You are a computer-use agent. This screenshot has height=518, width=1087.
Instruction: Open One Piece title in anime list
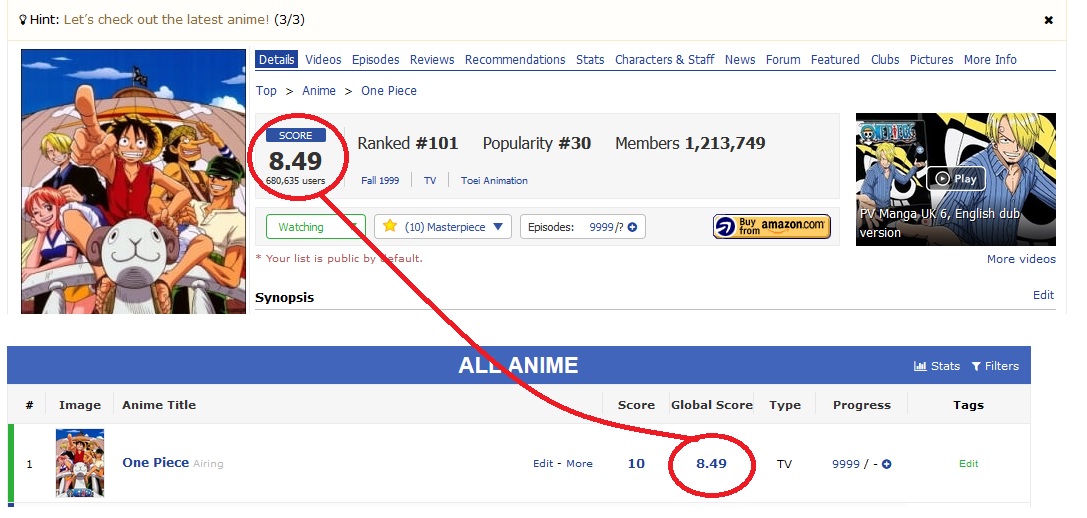pos(155,463)
